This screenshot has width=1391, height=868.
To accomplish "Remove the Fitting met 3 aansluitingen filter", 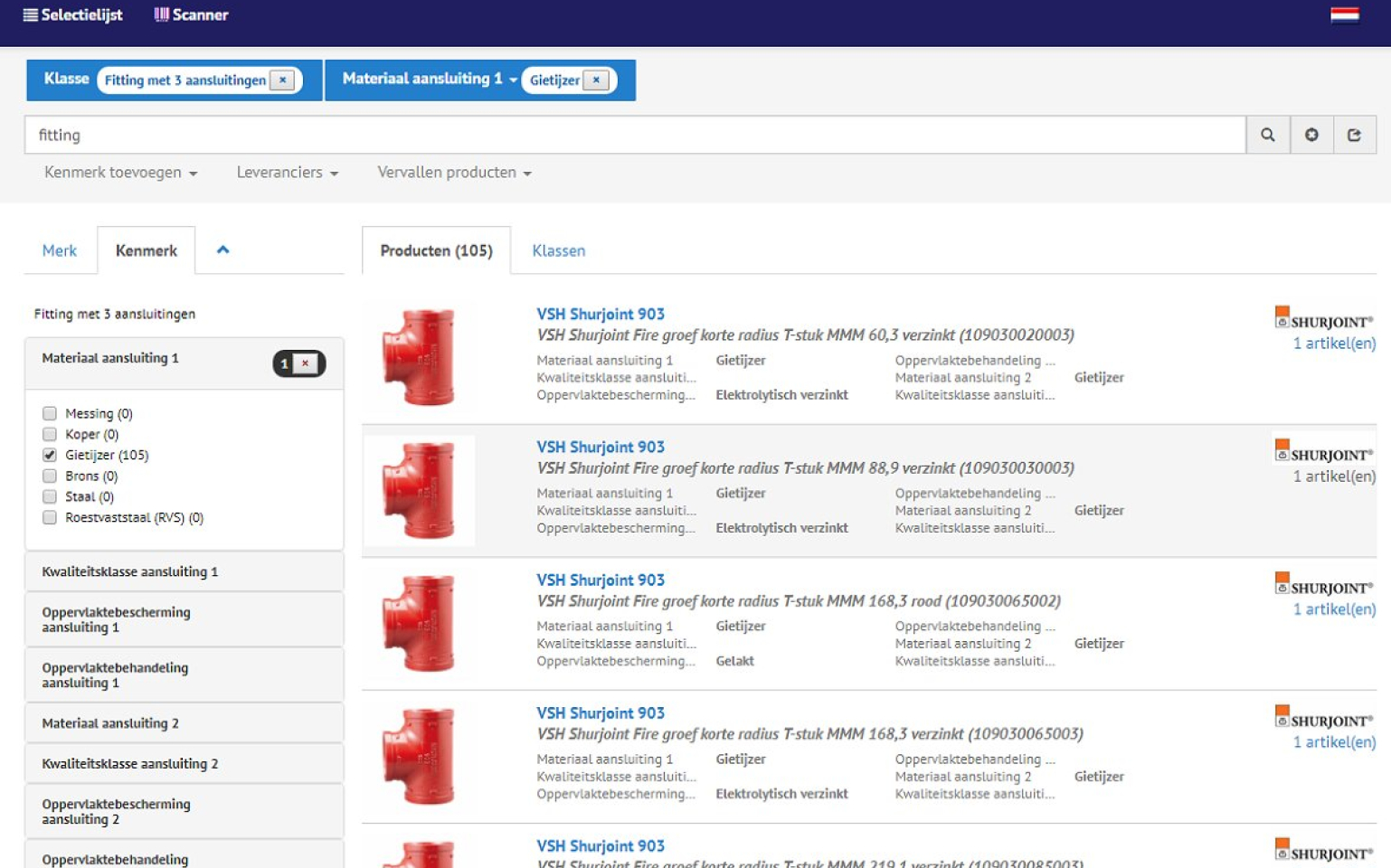I will (x=282, y=80).
